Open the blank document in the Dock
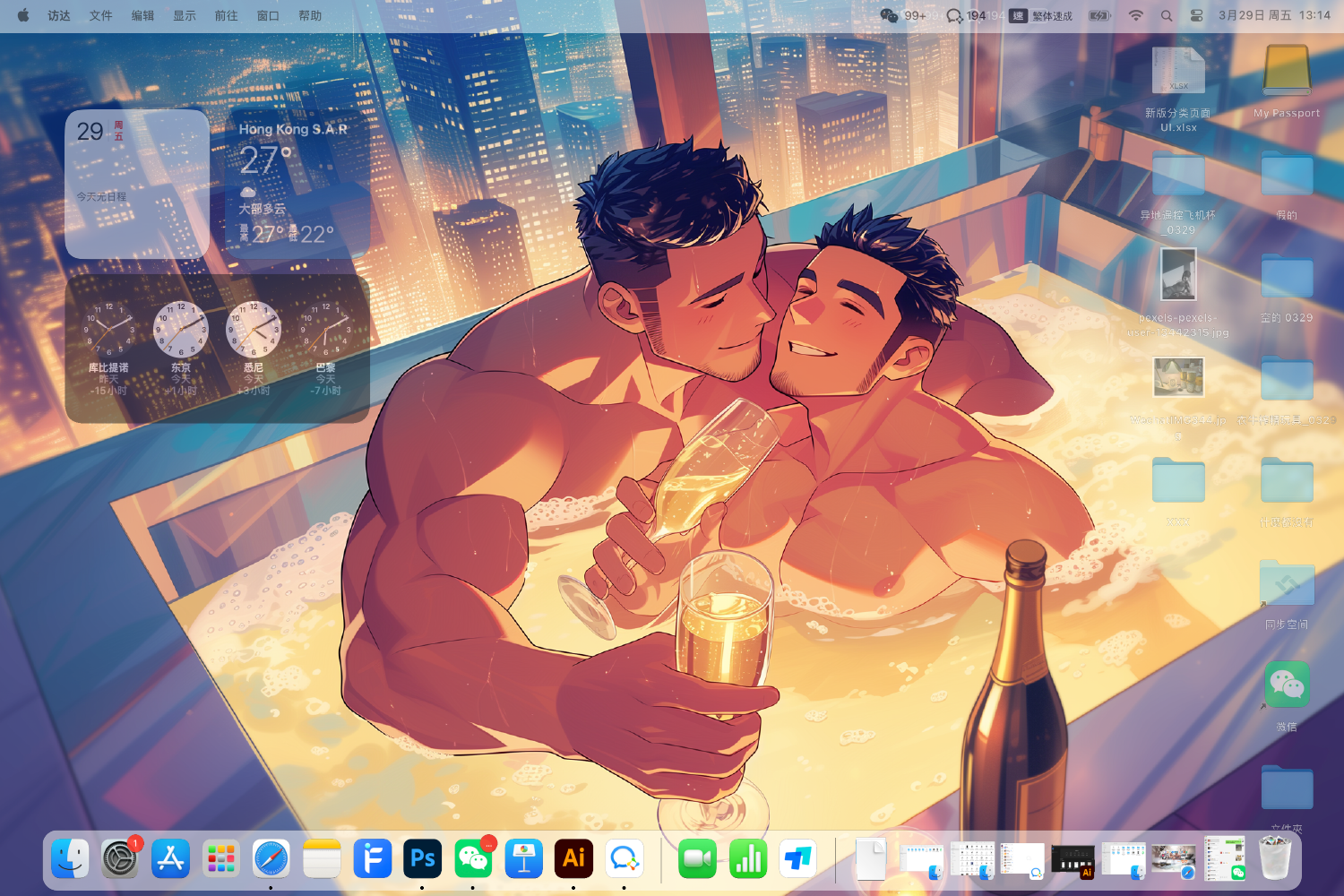This screenshot has width=1344, height=896. coord(871,858)
